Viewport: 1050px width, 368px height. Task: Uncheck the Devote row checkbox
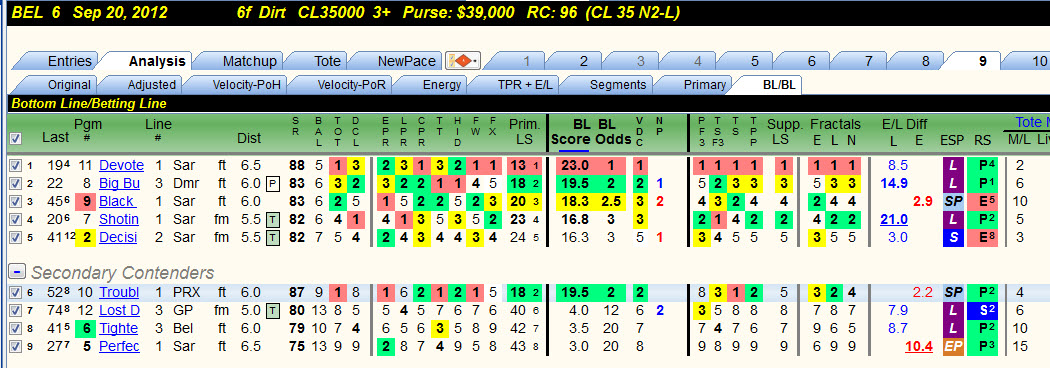(x=15, y=166)
